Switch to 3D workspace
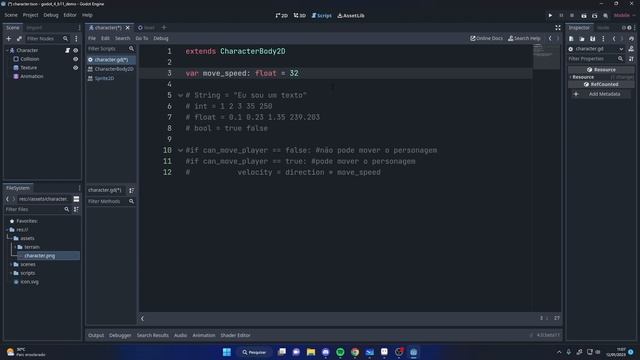 300,16
